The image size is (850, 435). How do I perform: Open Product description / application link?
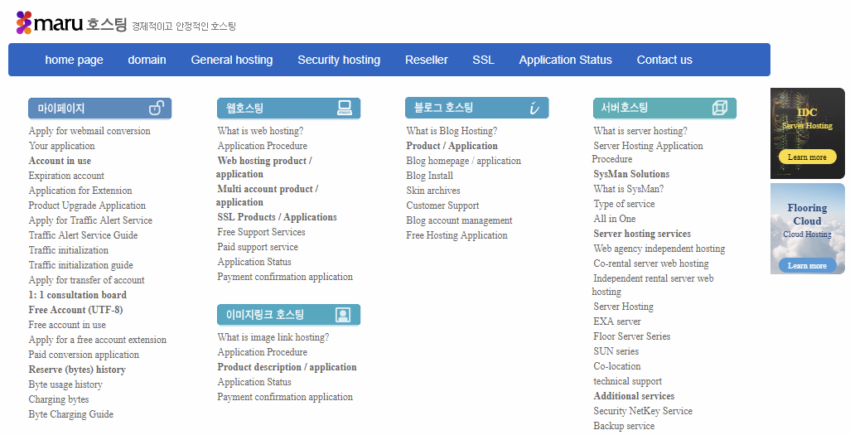click(x=287, y=367)
